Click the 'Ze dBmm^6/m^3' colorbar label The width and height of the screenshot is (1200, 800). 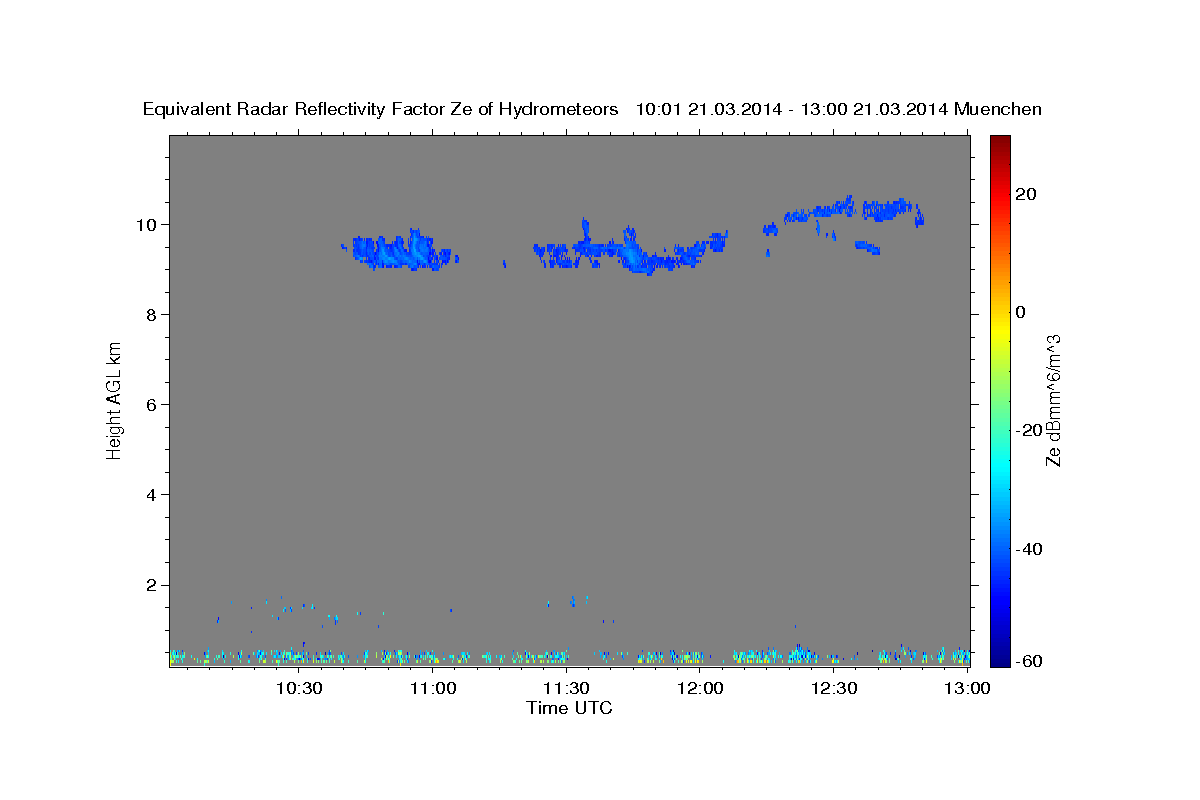[x=1053, y=400]
